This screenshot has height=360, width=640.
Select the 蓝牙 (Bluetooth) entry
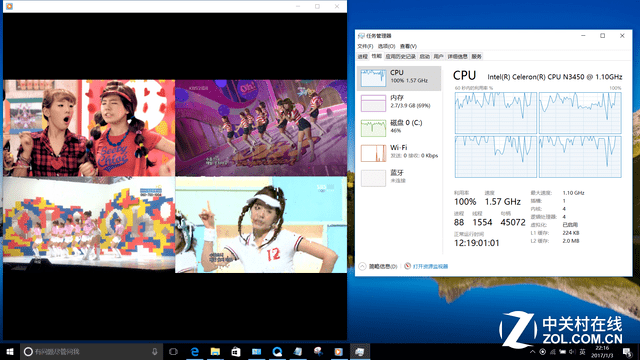[x=399, y=177]
